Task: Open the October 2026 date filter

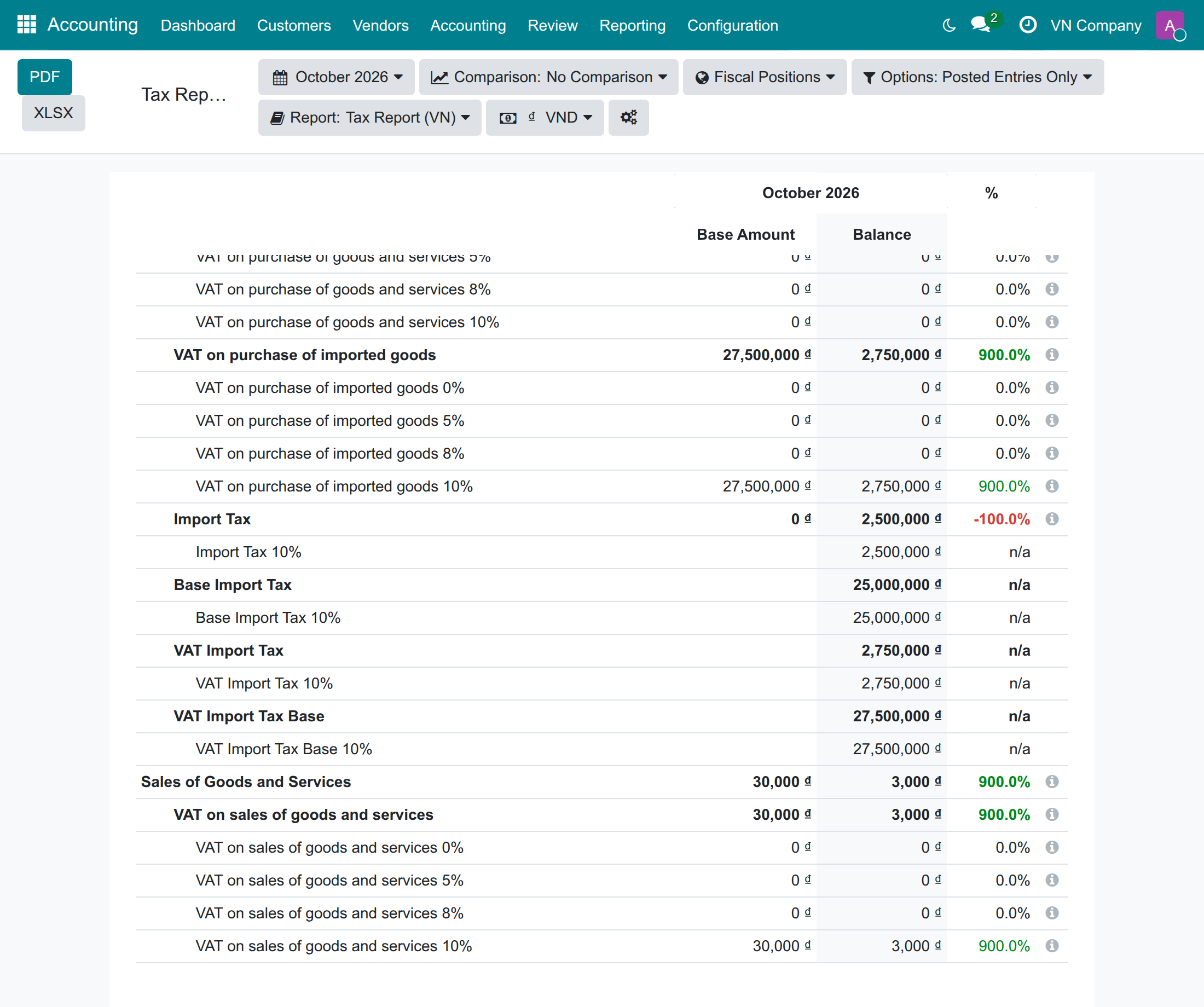Action: click(x=337, y=77)
